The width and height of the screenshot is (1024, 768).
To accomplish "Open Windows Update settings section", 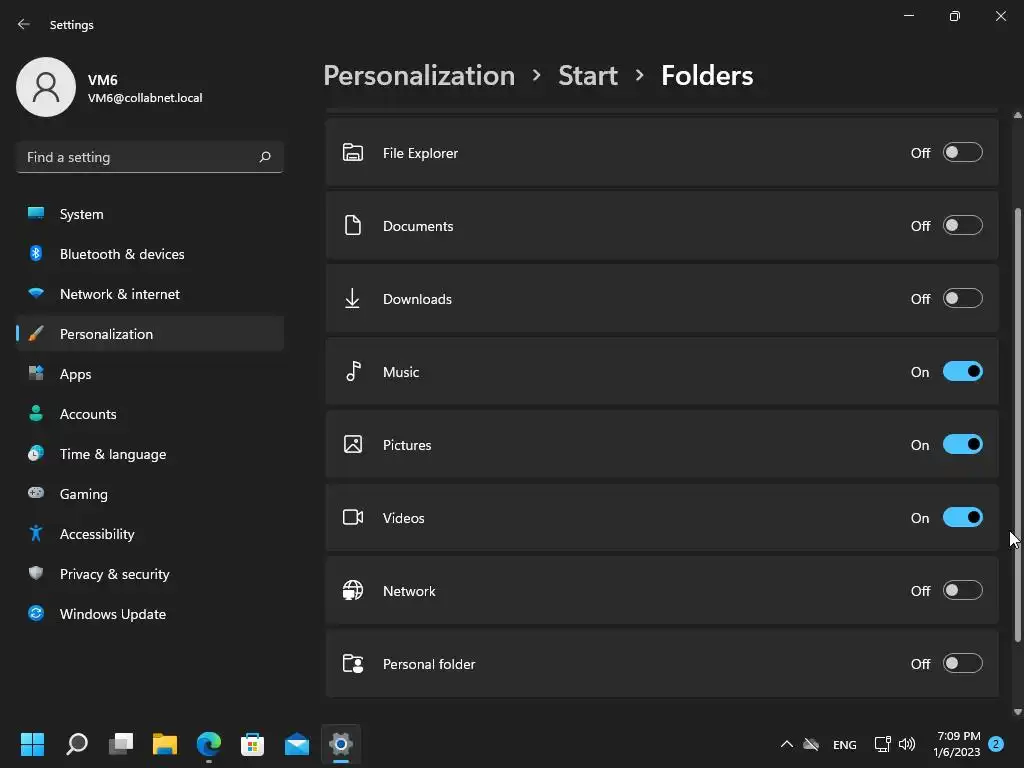I will pyautogui.click(x=112, y=614).
